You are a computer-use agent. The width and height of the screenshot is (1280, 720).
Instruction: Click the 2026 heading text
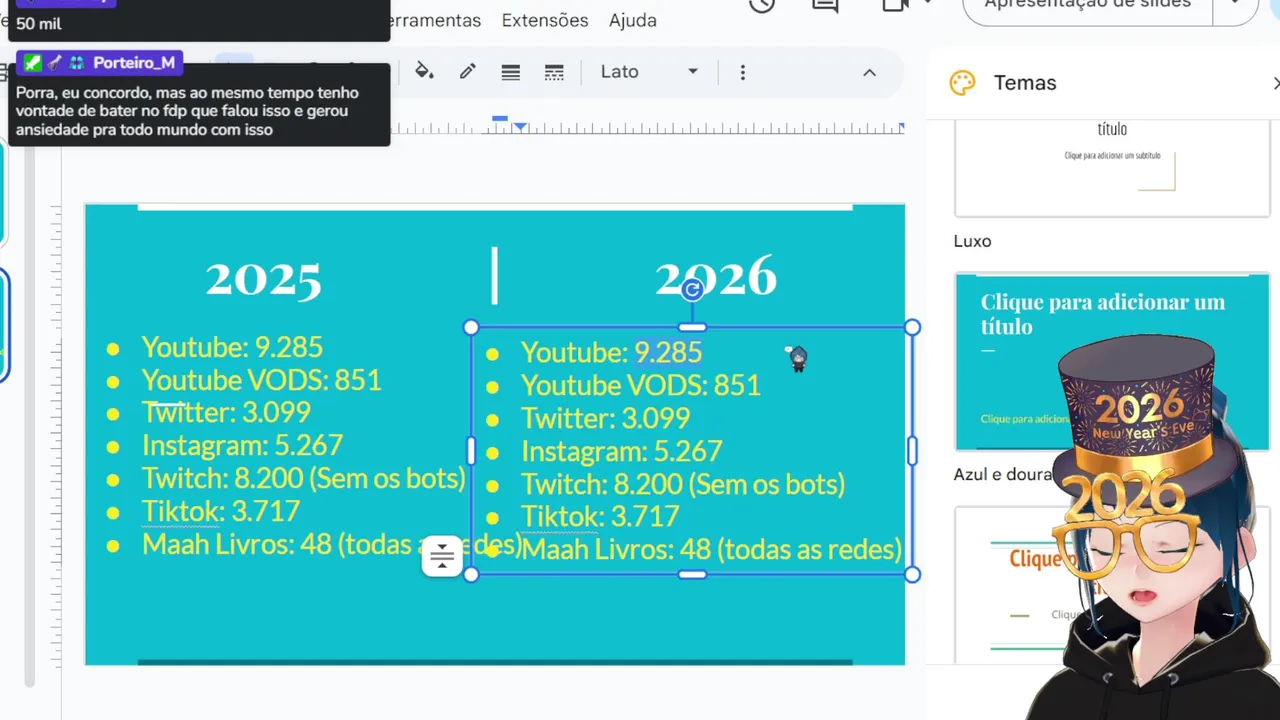pos(716,277)
